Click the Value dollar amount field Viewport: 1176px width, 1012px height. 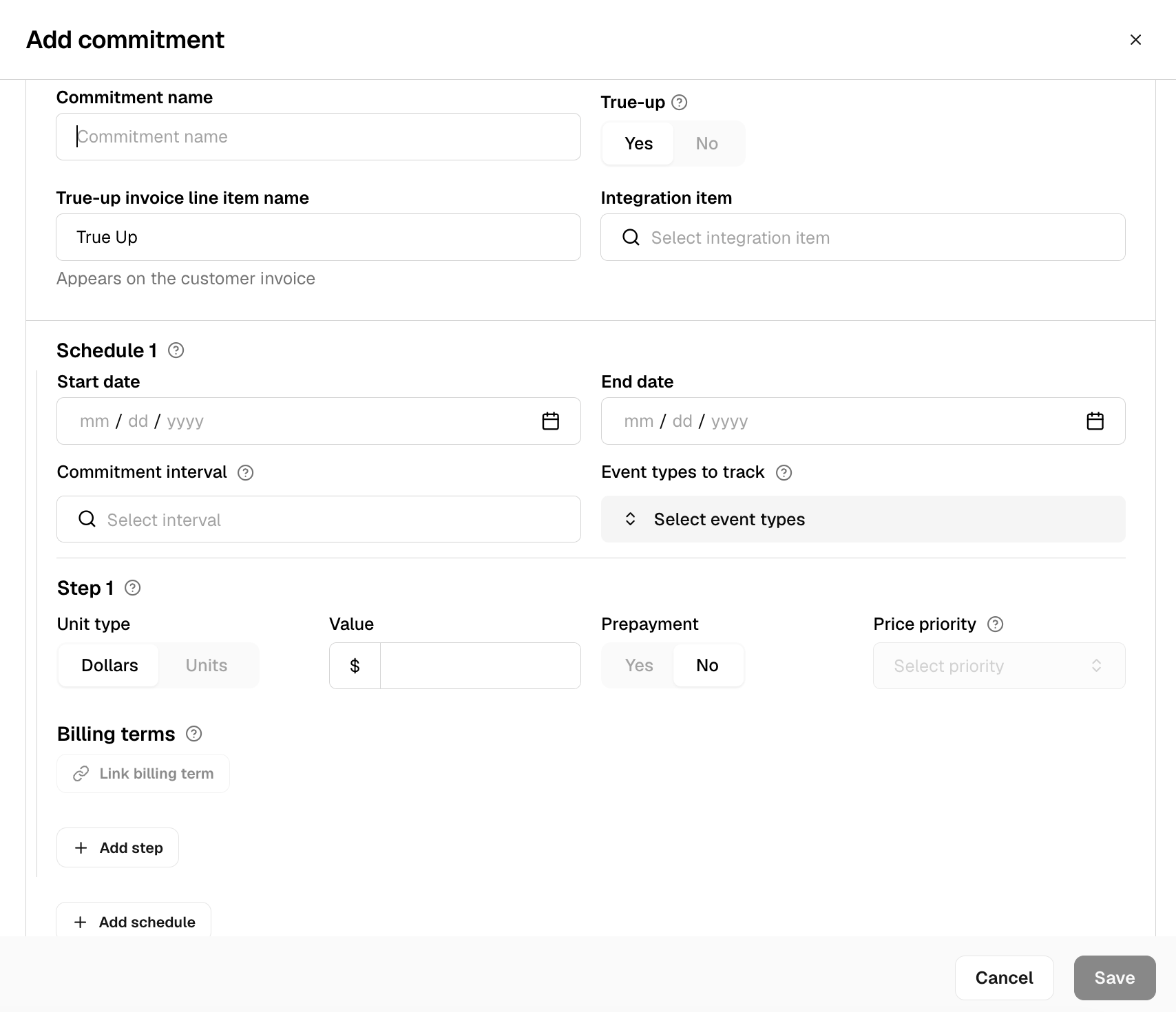481,666
